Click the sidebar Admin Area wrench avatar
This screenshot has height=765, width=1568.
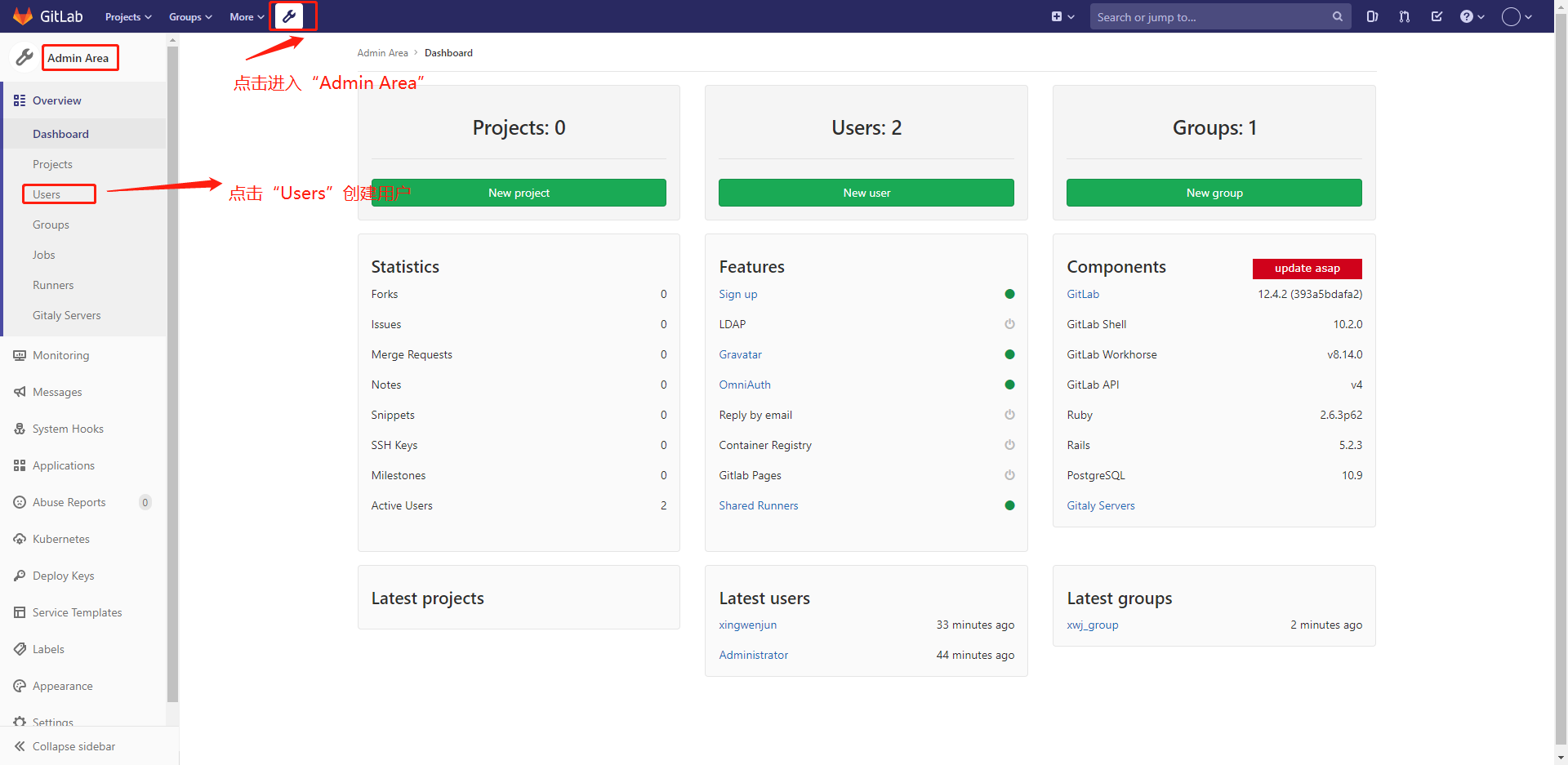click(x=24, y=57)
